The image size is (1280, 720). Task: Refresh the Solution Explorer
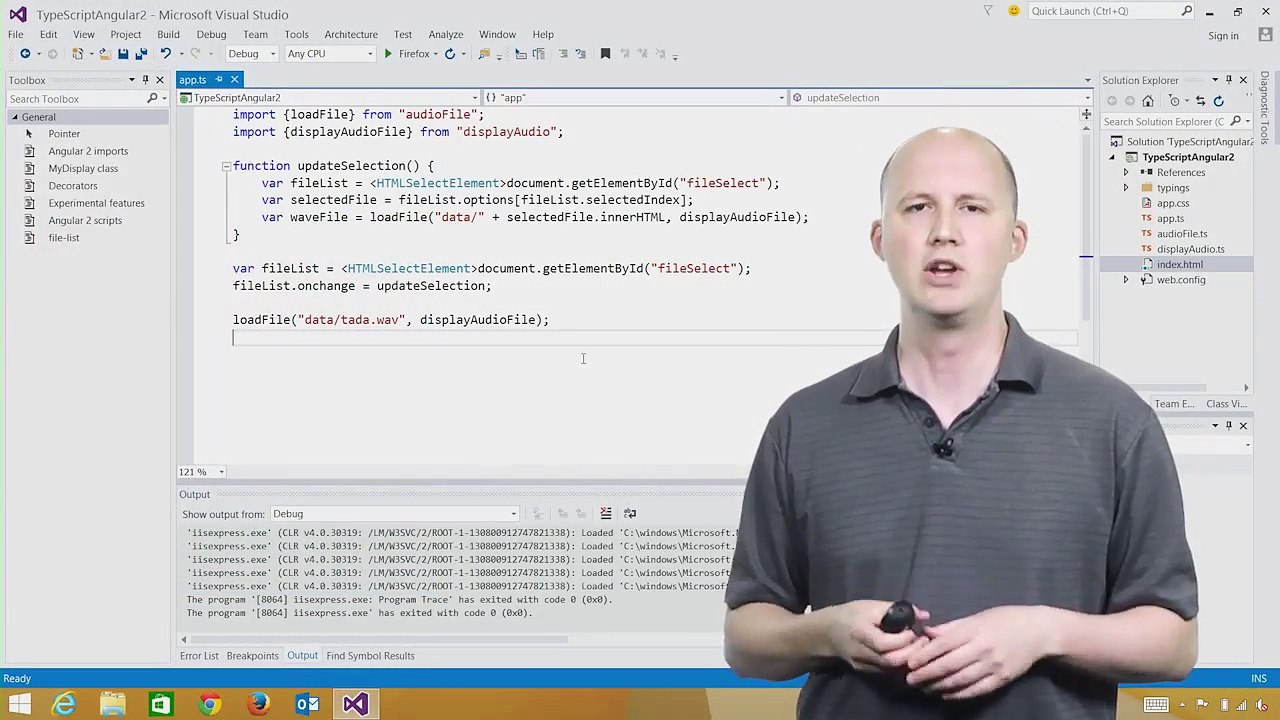pos(1218,101)
